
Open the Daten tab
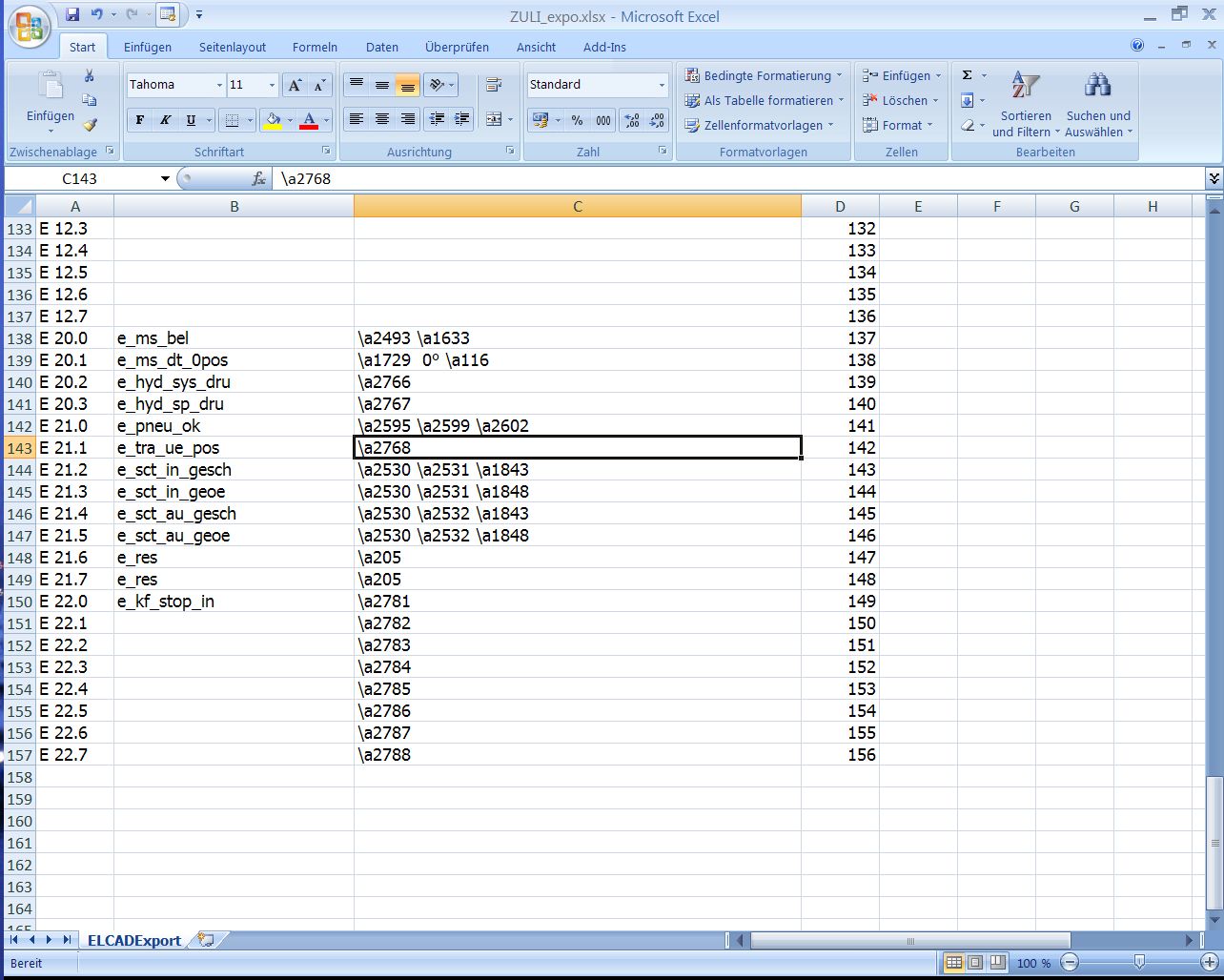coord(382,47)
